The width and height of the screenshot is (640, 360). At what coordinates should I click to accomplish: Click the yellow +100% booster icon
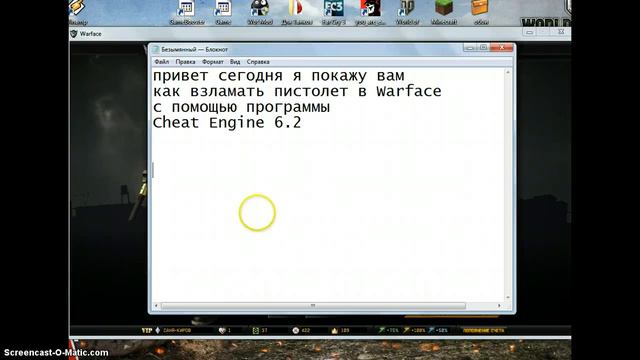tap(407, 330)
